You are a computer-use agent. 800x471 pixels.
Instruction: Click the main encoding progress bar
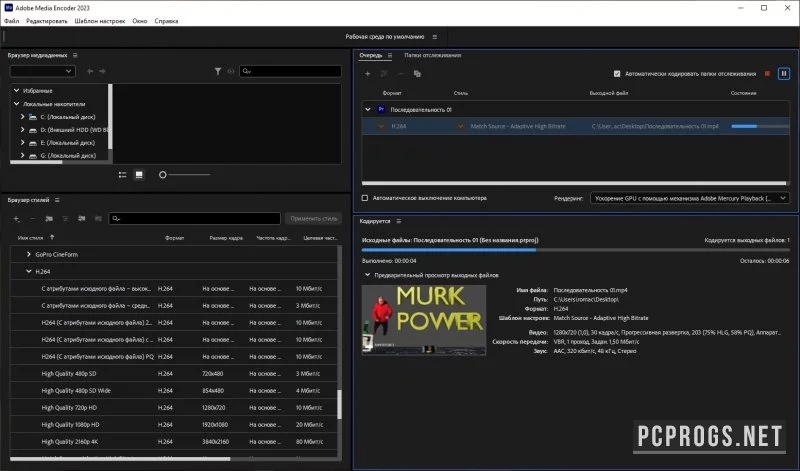click(576, 250)
